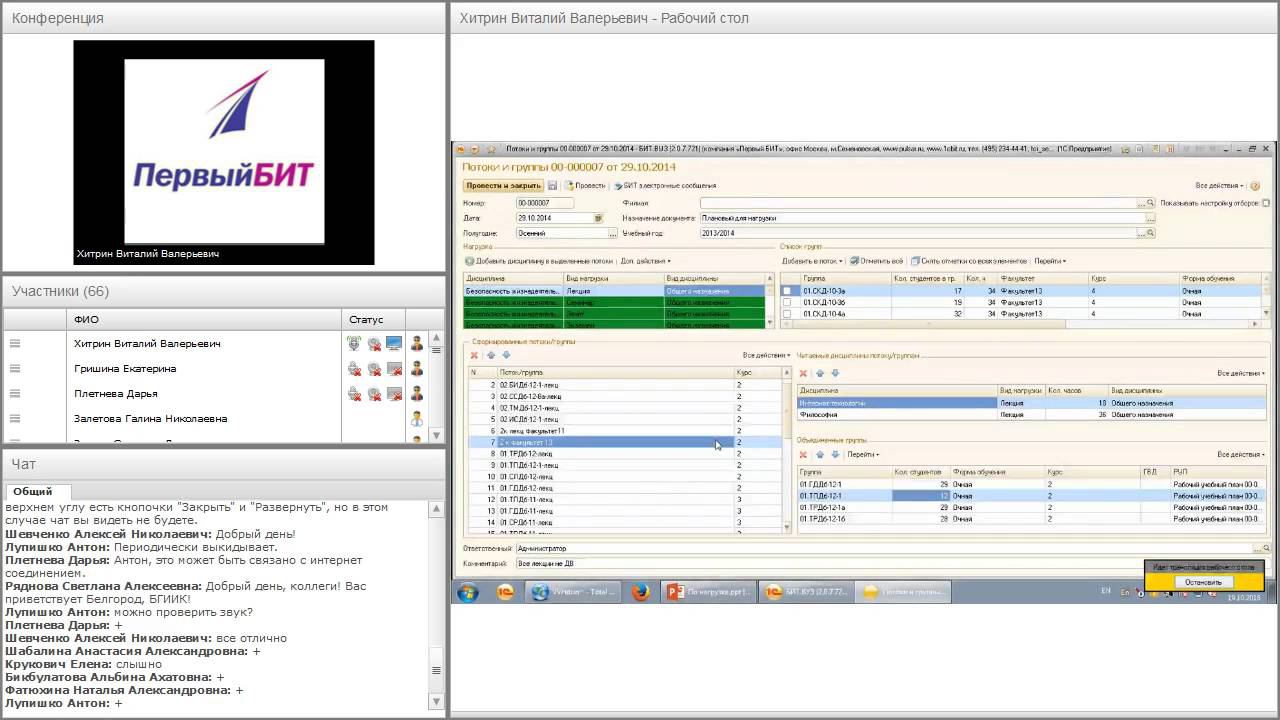Move row up in Читаемые дисциплины panel
Viewport: 1280px width, 720px height.
coord(819,373)
